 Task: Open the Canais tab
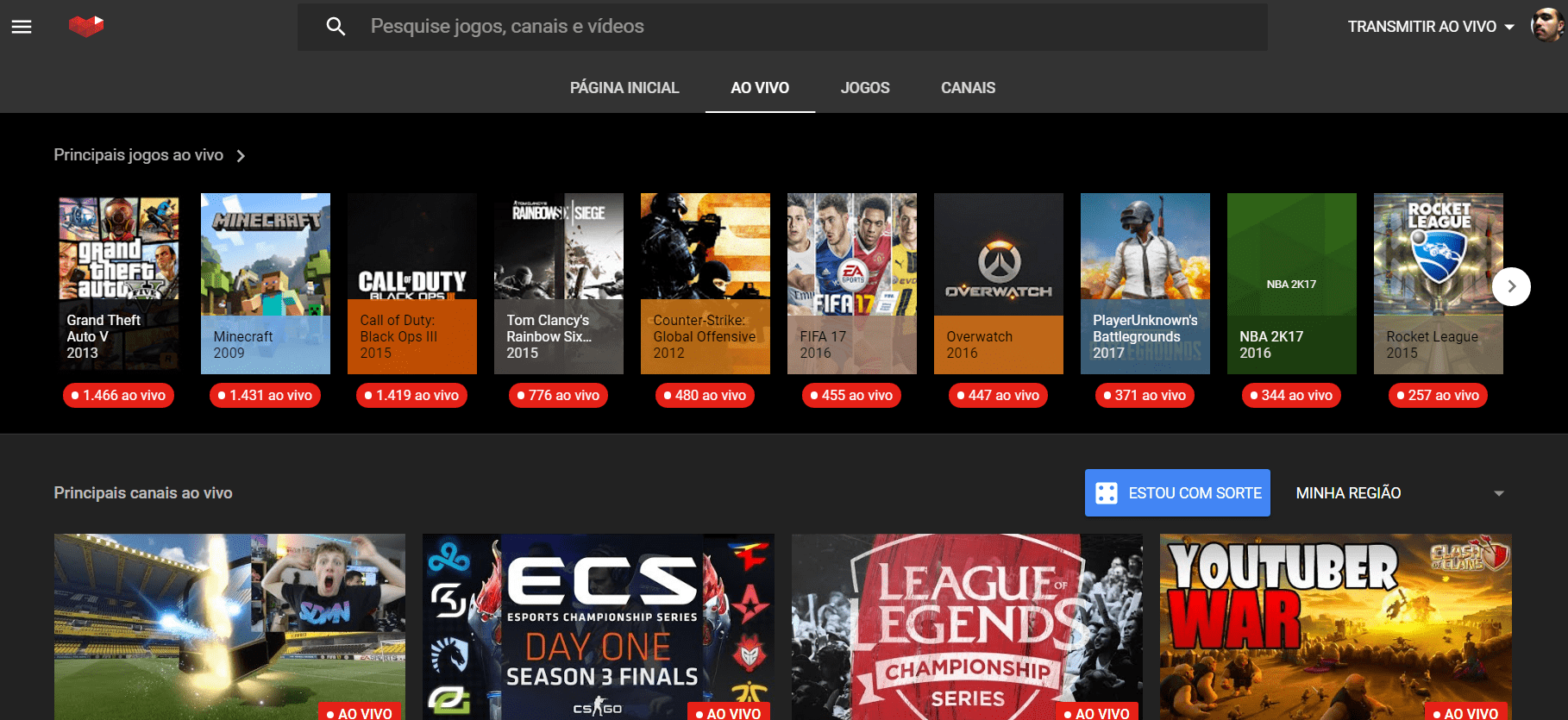coord(968,88)
